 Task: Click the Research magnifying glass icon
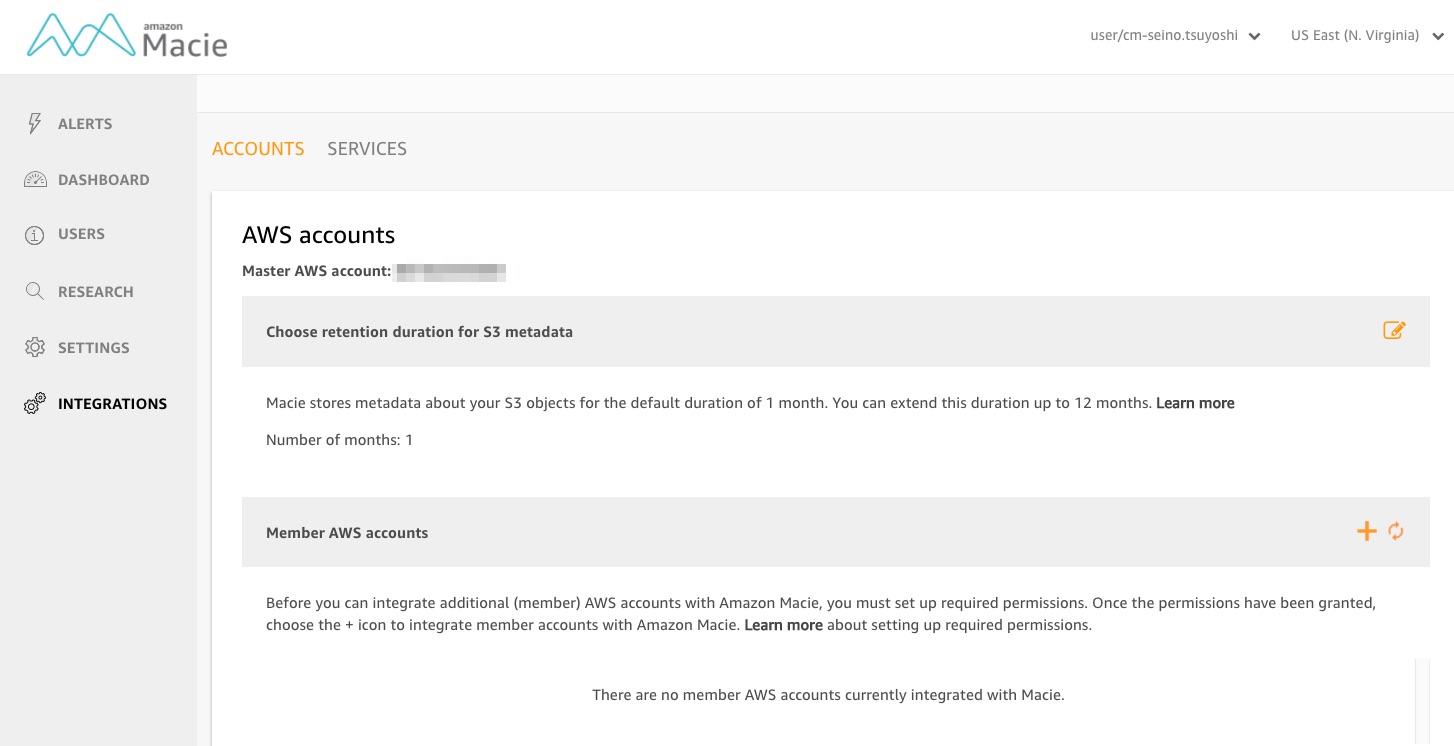click(35, 292)
